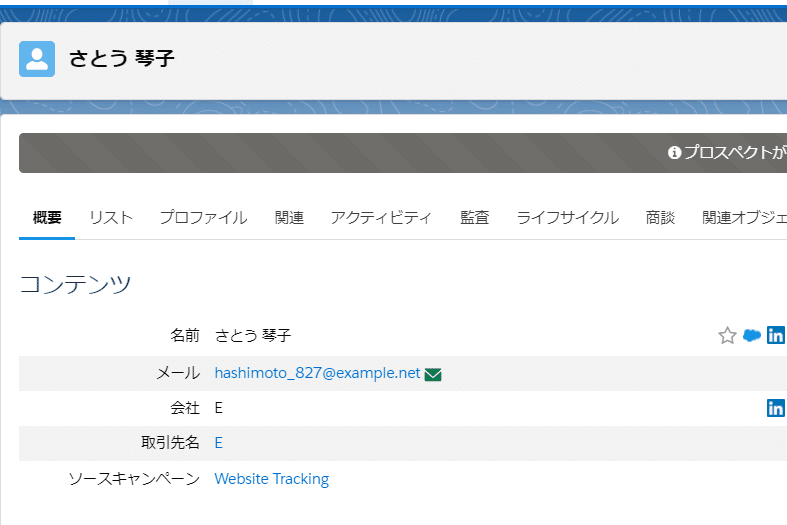Click the 会社 value E
Image resolution: width=787 pixels, height=525 pixels.
coord(218,408)
